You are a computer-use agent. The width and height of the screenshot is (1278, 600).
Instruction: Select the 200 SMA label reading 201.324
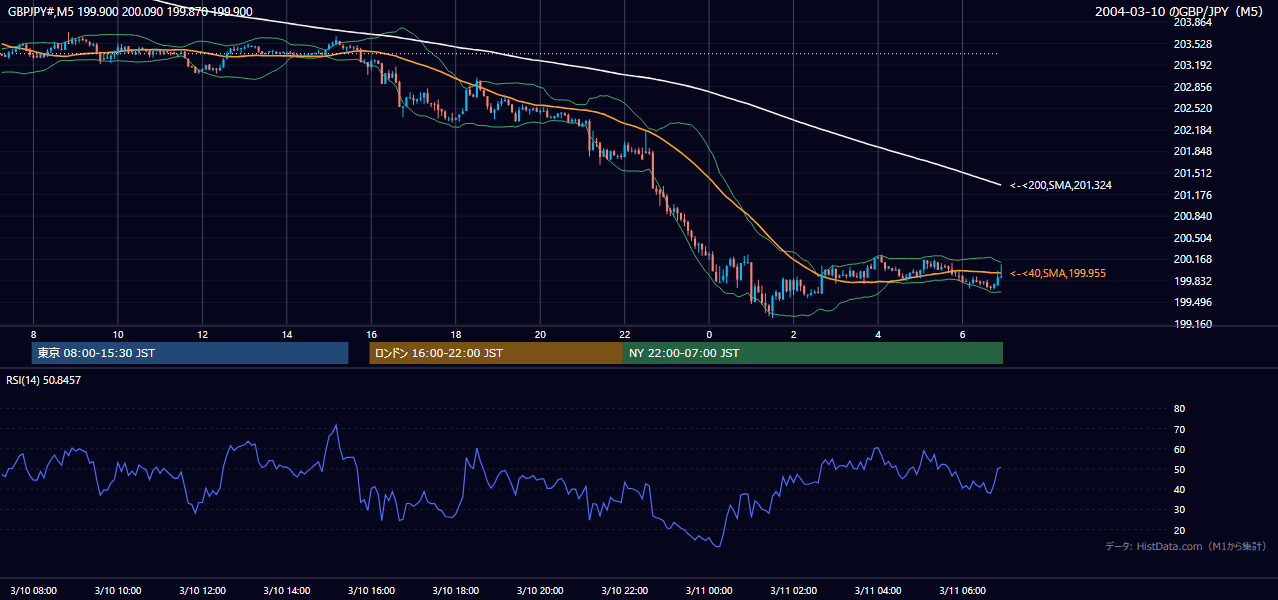pyautogui.click(x=1060, y=185)
